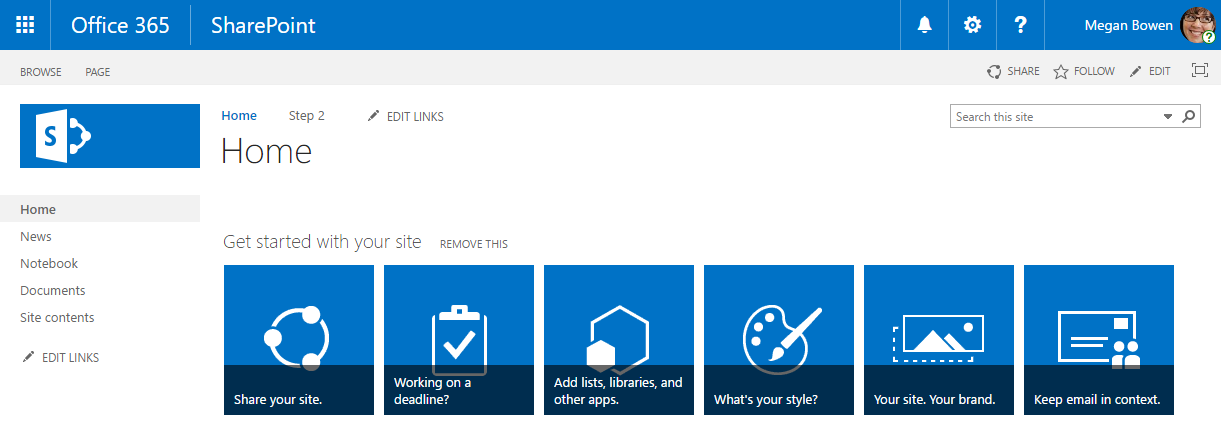Click EDIT LINKS in top navigation
Screen dimensions: 1221x447
pyautogui.click(x=406, y=117)
